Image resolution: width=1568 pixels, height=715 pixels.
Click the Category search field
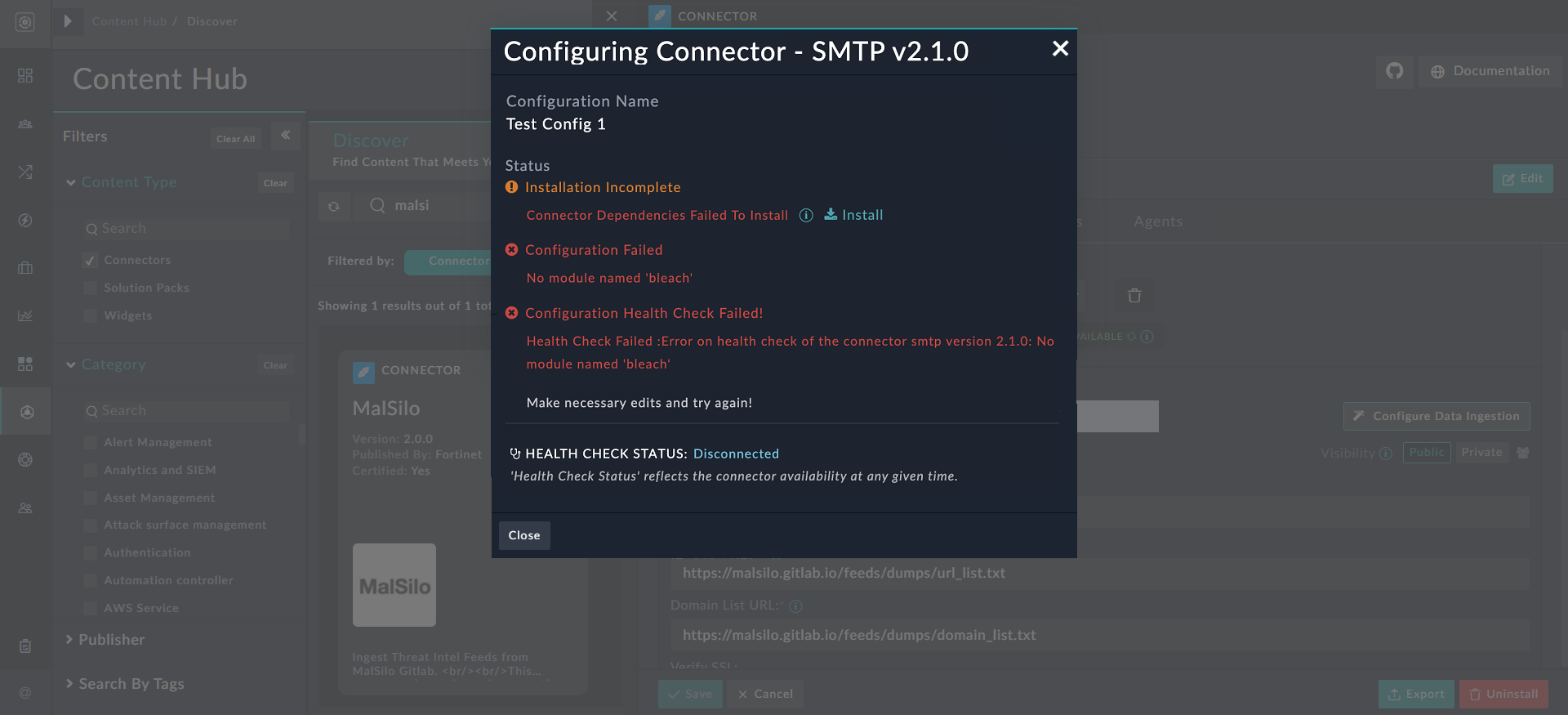point(187,411)
